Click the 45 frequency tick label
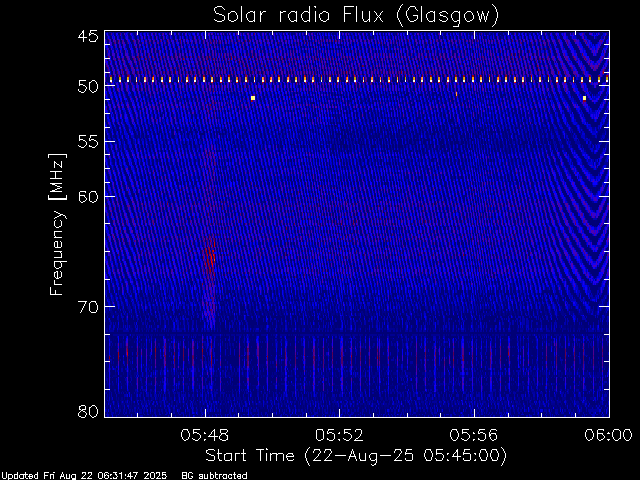This screenshot has width=640, height=480. 88,36
